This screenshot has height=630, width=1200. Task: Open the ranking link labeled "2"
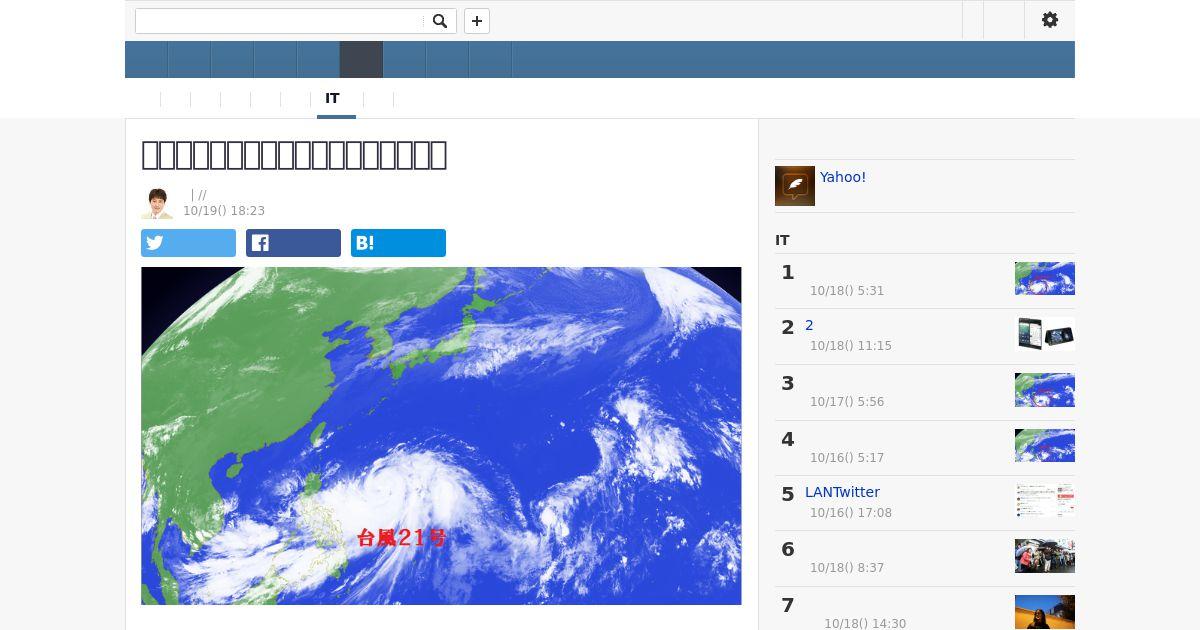[x=809, y=325]
